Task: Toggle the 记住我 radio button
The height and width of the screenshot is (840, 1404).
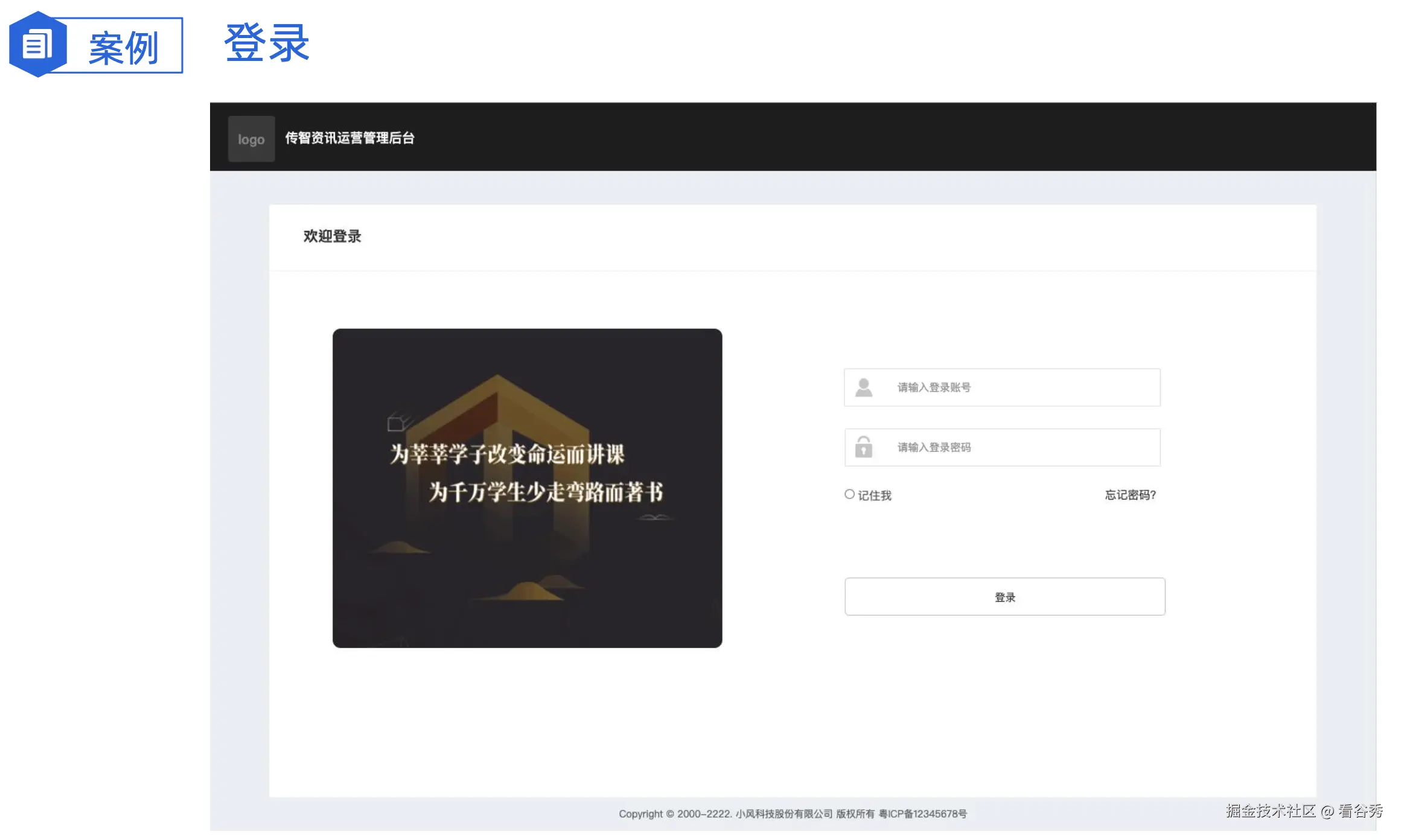Action: click(849, 494)
